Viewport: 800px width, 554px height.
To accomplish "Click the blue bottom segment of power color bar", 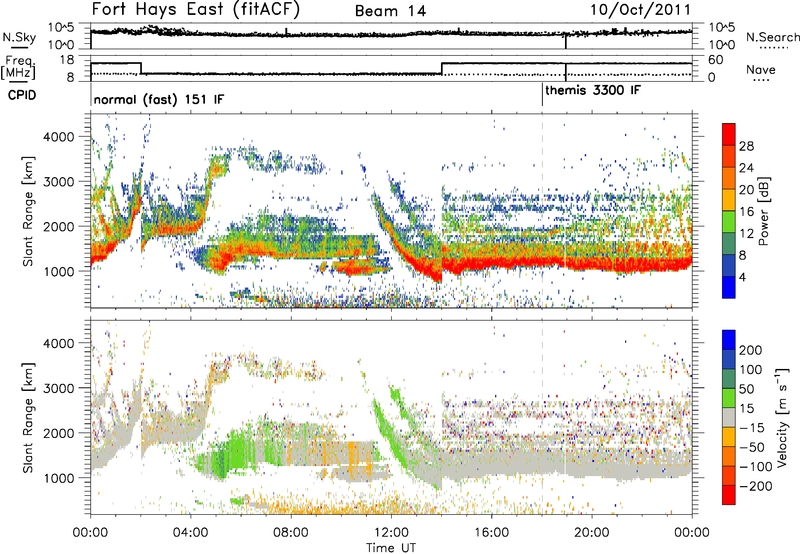I will (x=729, y=287).
